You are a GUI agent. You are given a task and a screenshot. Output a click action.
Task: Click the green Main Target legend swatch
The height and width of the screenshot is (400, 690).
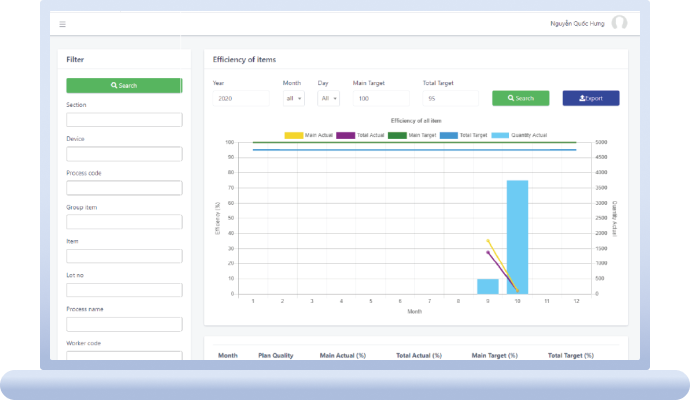[x=397, y=134]
